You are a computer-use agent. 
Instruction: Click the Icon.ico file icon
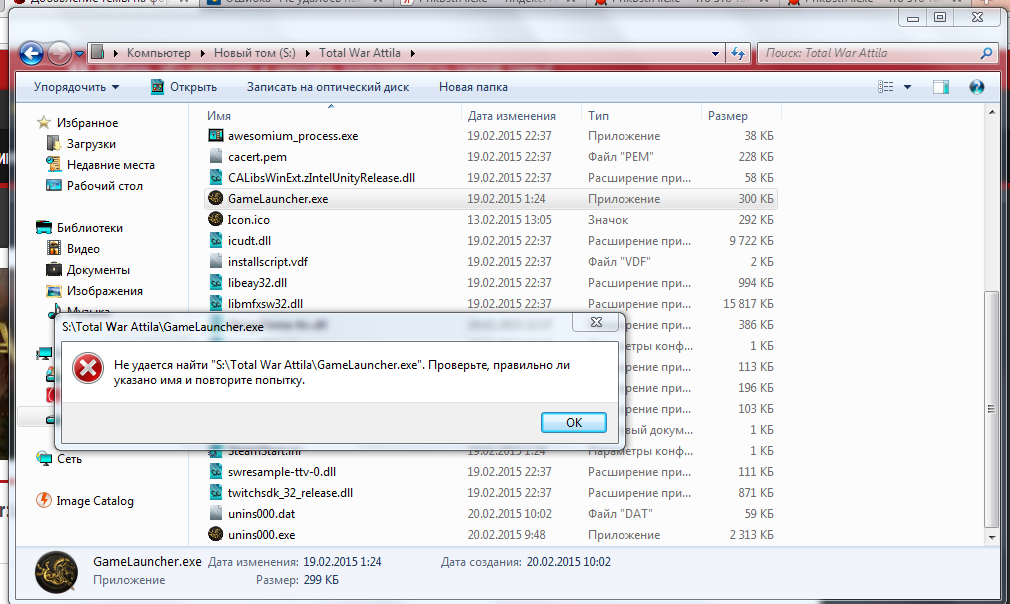tap(216, 220)
